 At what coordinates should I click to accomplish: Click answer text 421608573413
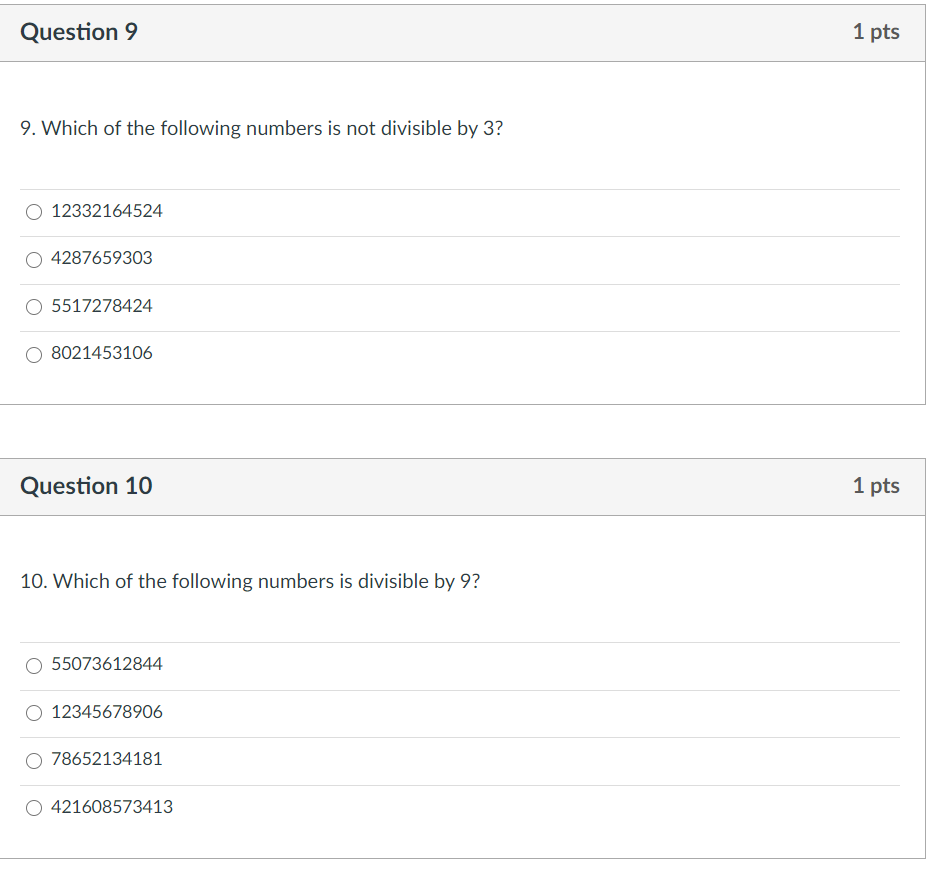tap(112, 807)
